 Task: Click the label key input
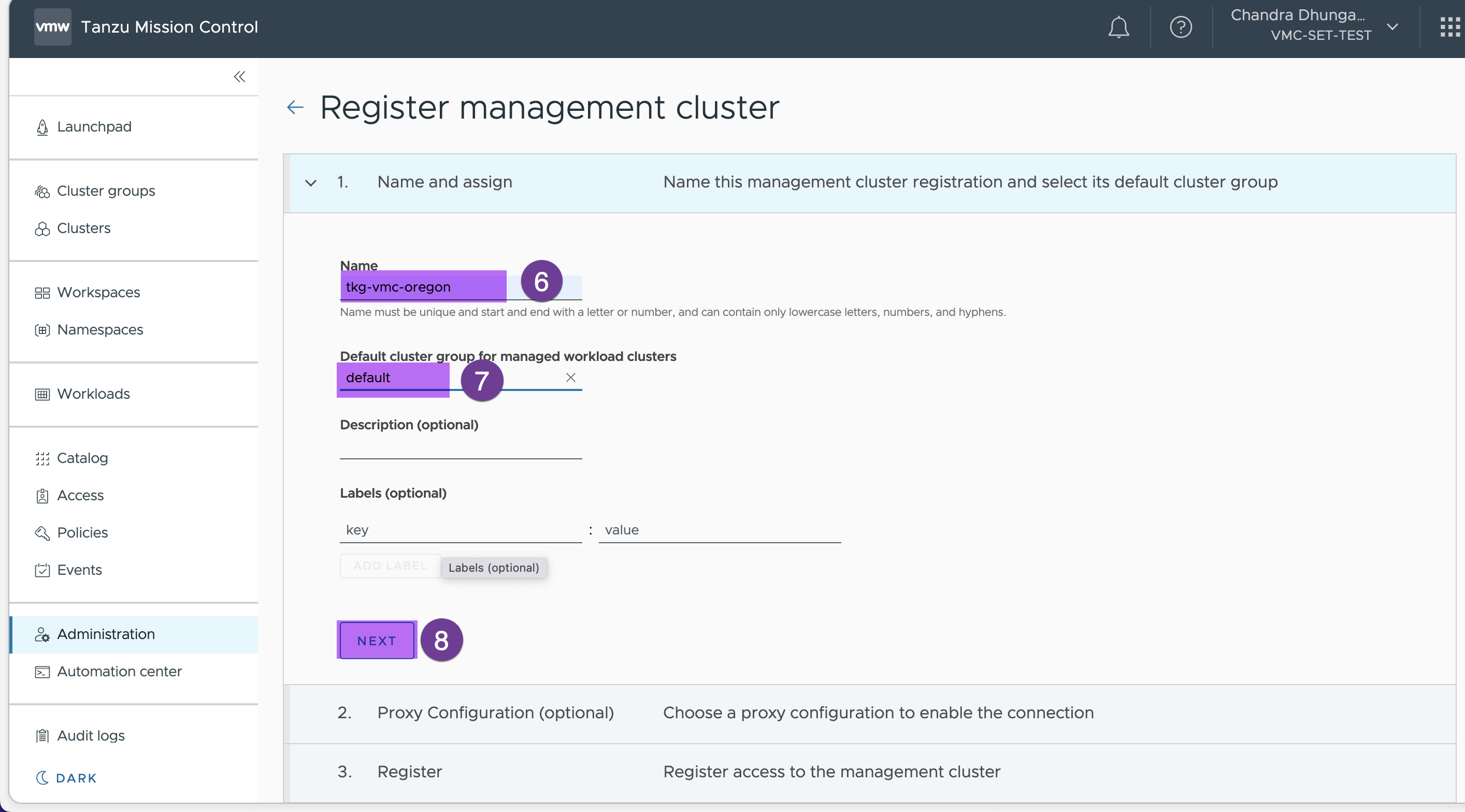(x=461, y=530)
